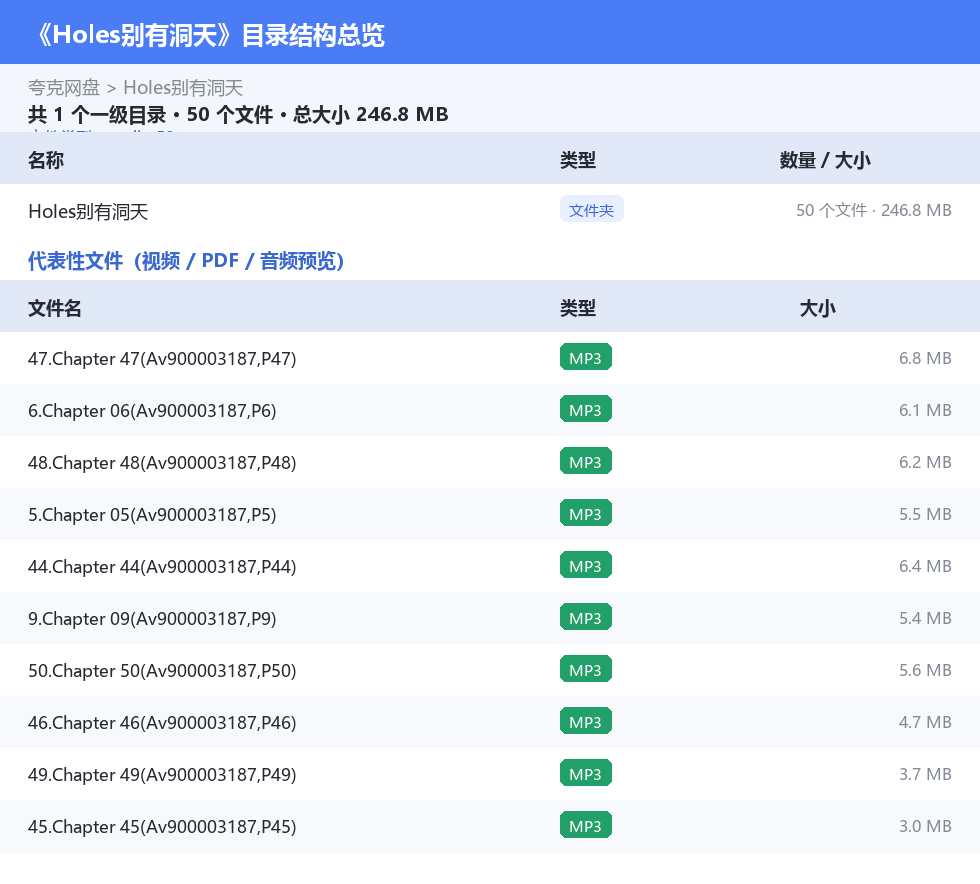Click the 3.0 MB size value
The image size is (980, 884).
click(x=925, y=825)
